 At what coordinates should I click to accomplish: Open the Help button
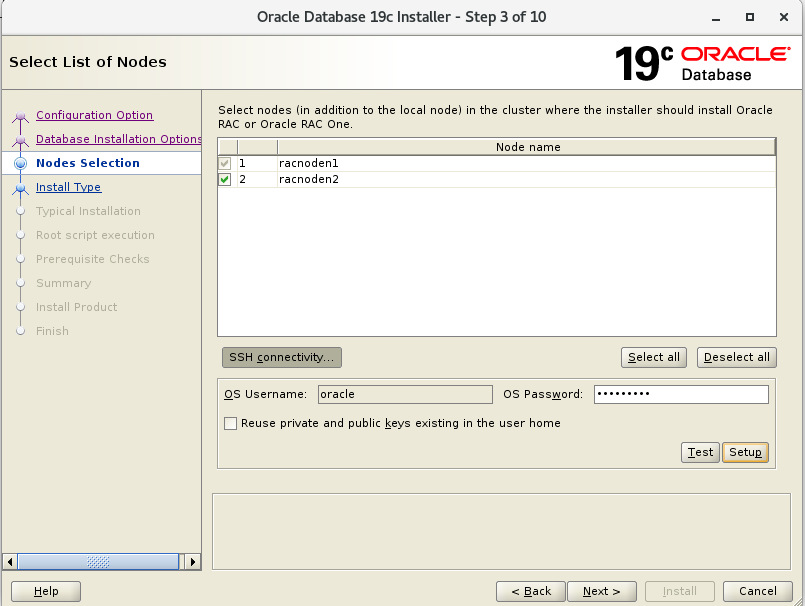click(x=46, y=592)
